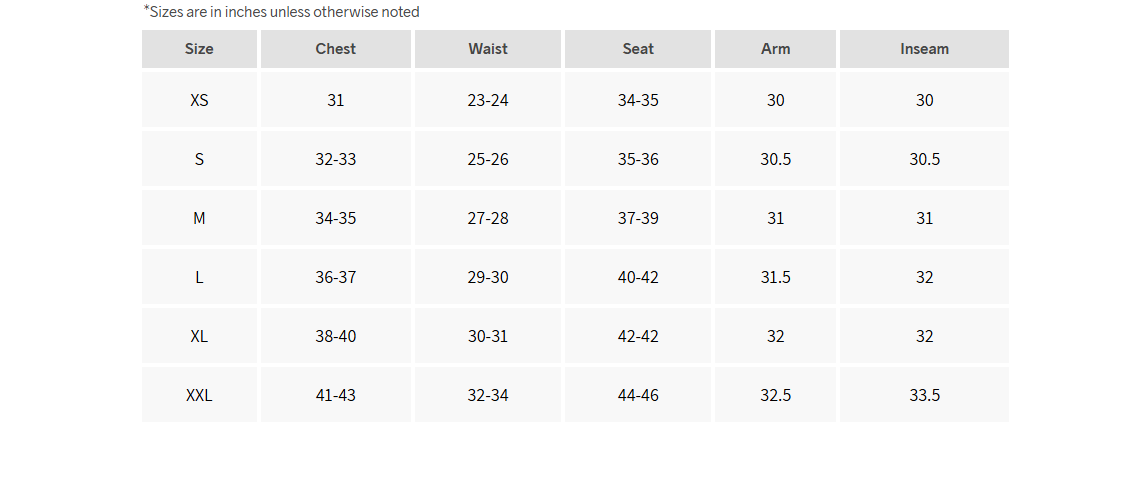1122x479 pixels.
Task: Select the XS size row label
Action: pyautogui.click(x=199, y=100)
